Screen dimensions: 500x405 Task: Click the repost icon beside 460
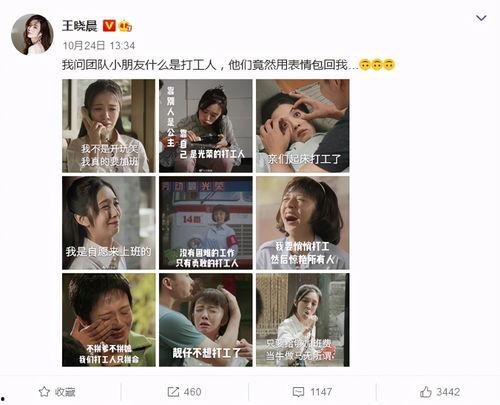(x=173, y=392)
